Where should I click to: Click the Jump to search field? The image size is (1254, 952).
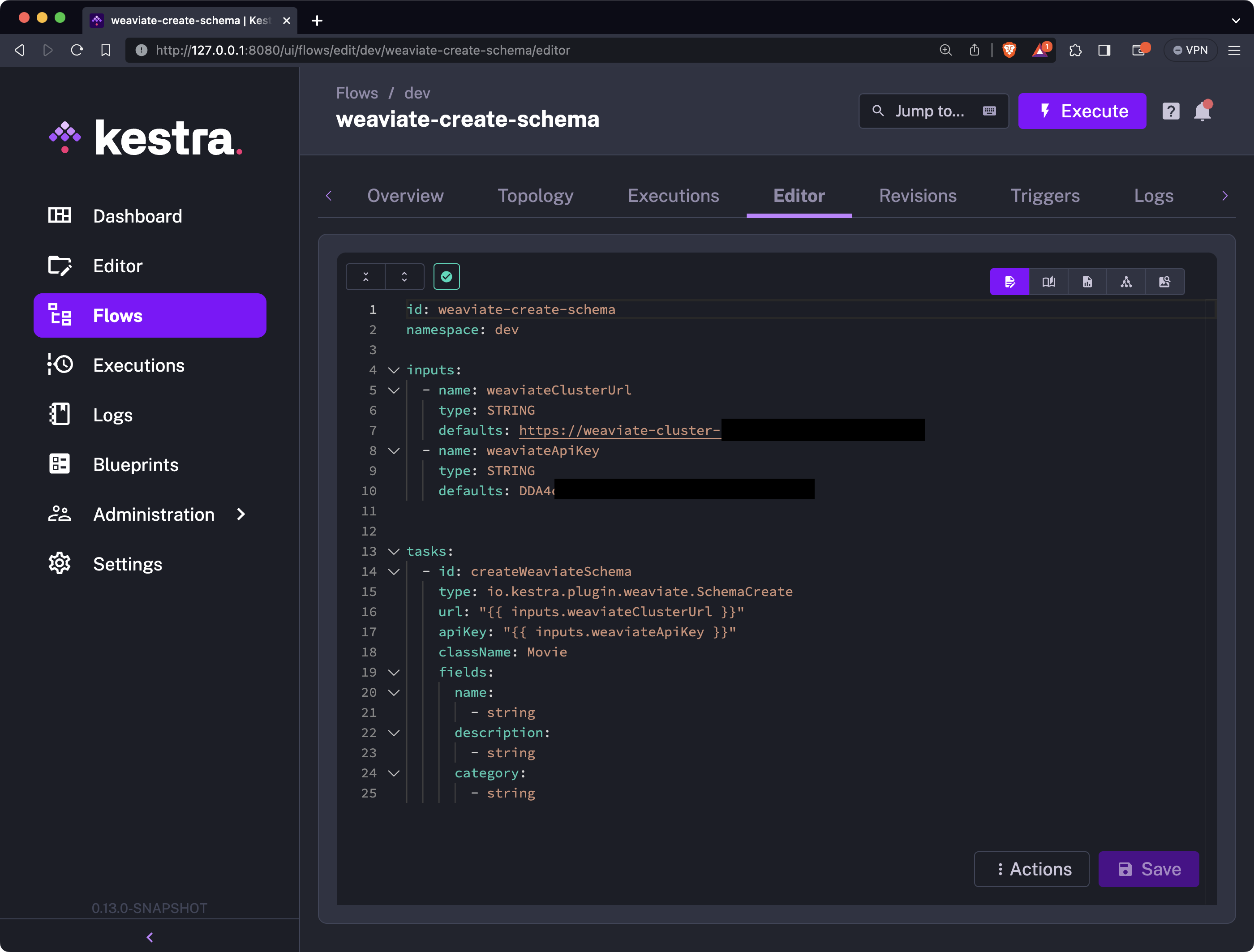(x=934, y=111)
